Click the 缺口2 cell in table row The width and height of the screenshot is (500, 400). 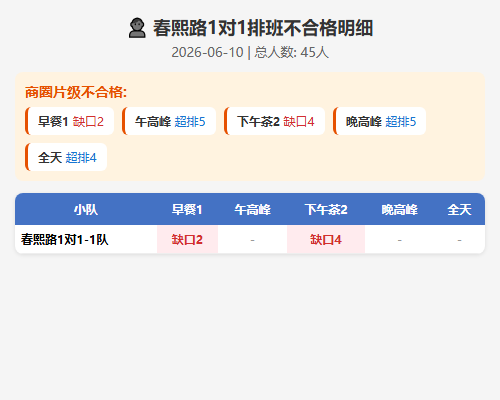187,240
